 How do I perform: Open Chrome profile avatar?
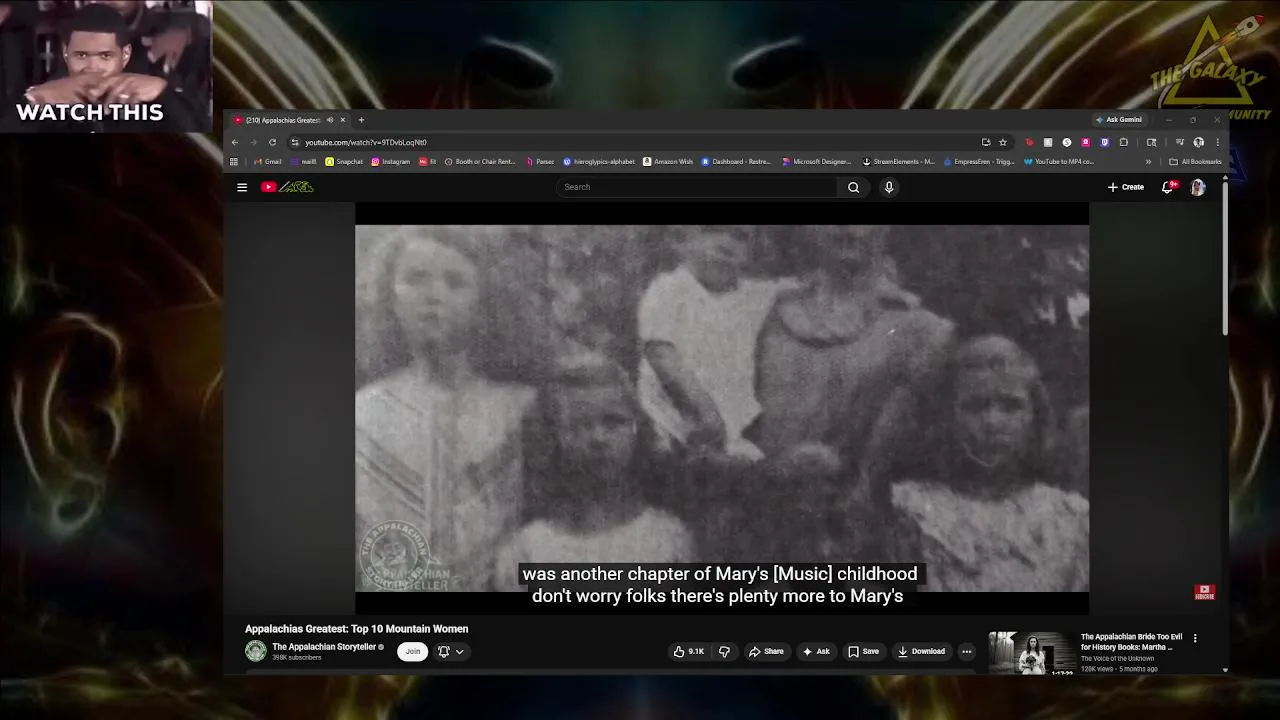pos(1199,142)
